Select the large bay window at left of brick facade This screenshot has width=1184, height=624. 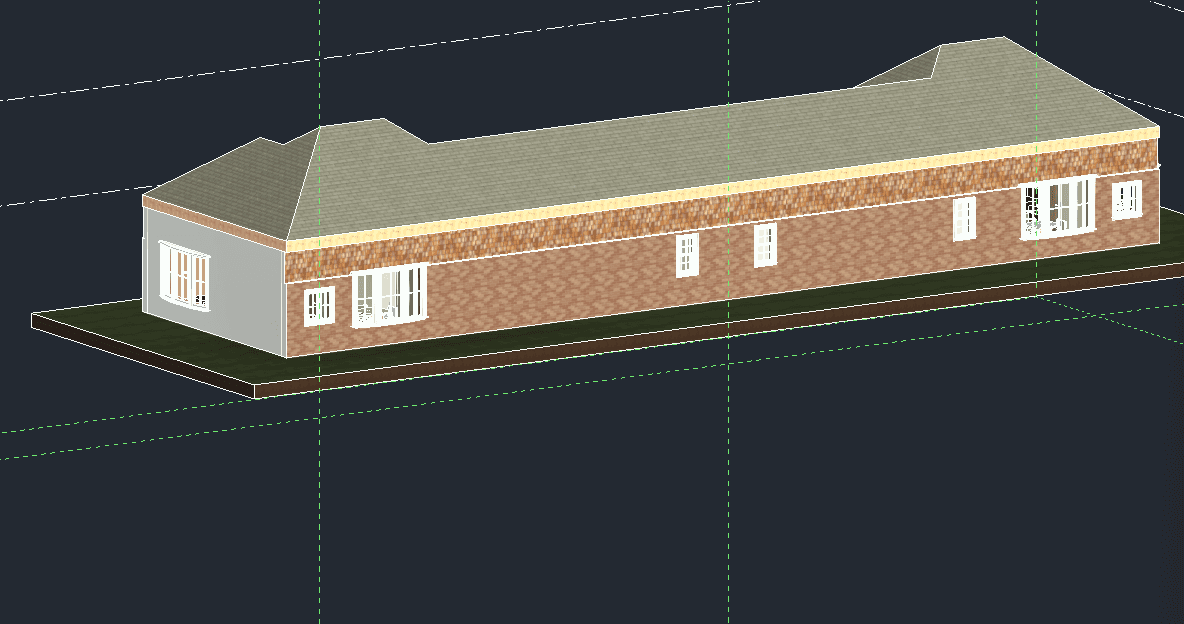point(389,295)
